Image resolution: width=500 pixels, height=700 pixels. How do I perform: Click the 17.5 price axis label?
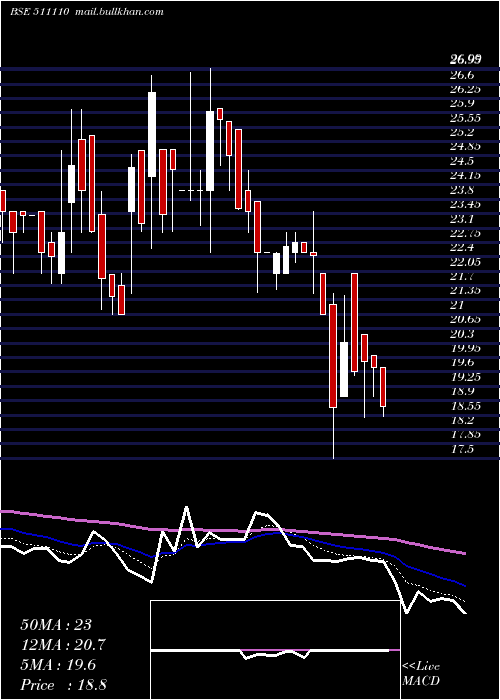pyautogui.click(x=462, y=449)
